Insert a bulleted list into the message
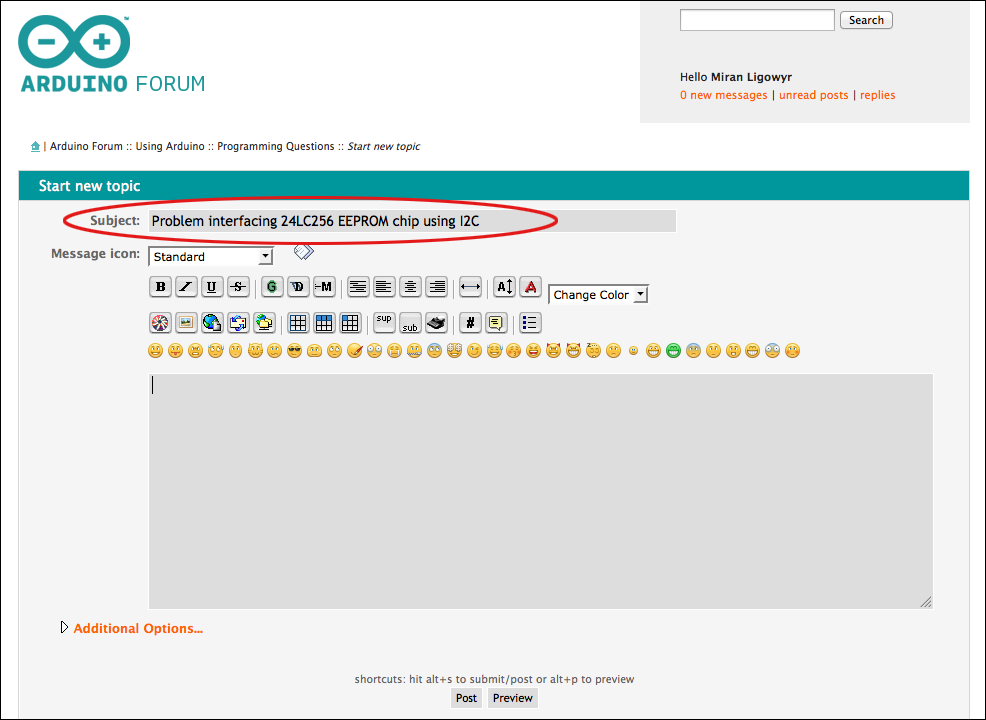 coord(529,323)
